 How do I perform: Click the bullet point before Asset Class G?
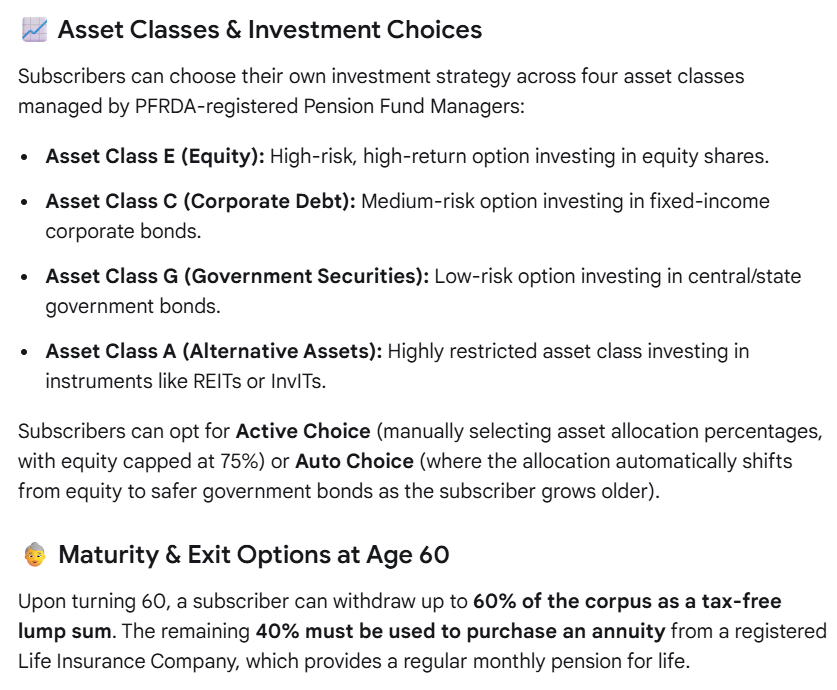tap(24, 277)
